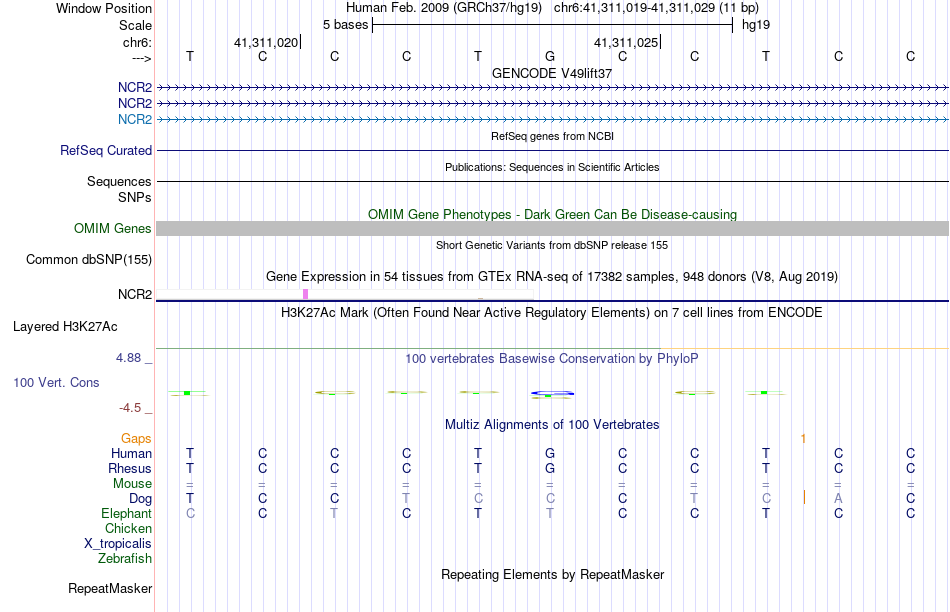The image size is (950, 612).
Task: Click the gray OMIM Genes item bar
Action: tap(552, 228)
